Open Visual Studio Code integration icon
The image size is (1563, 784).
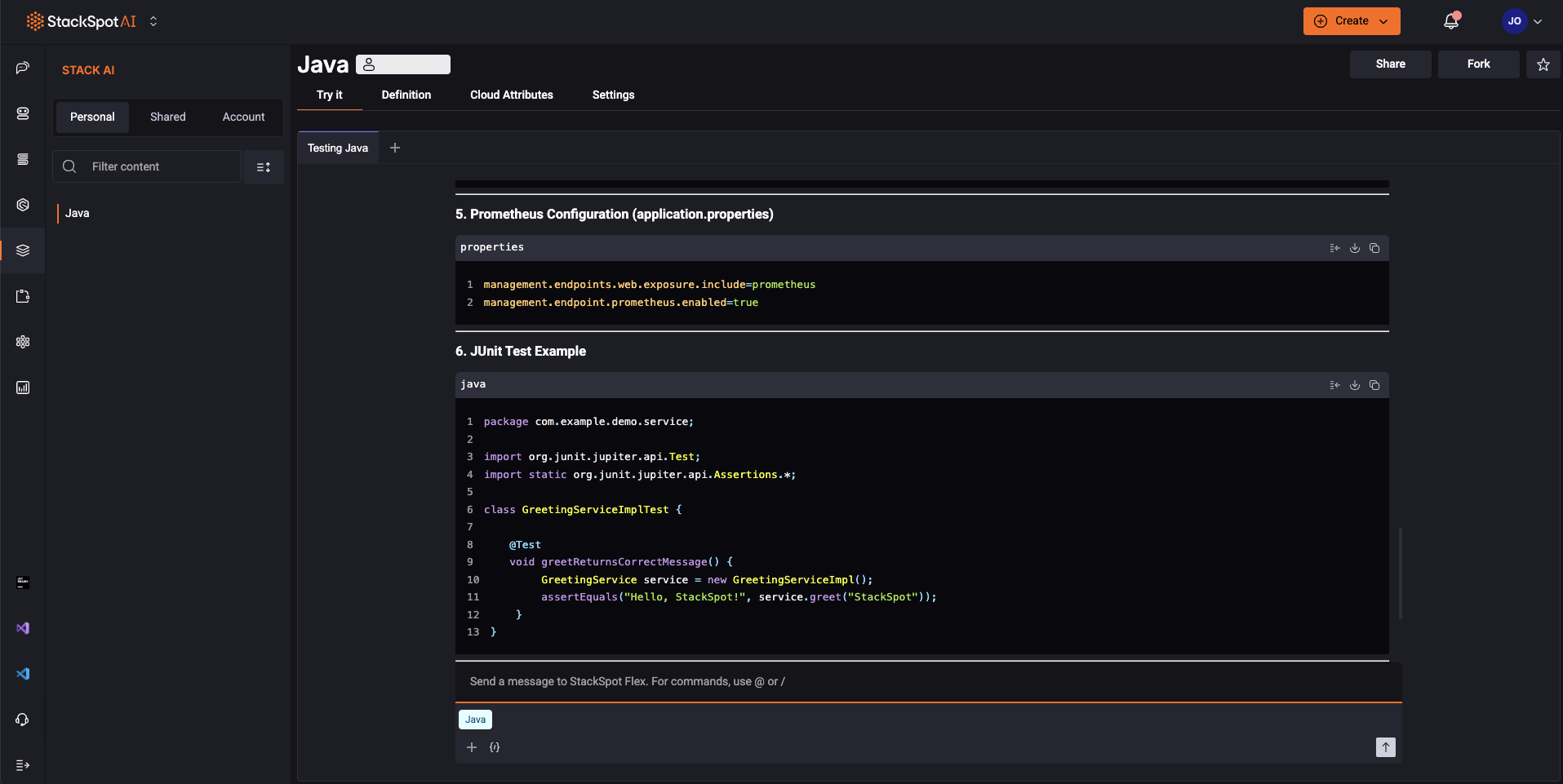coord(22,674)
